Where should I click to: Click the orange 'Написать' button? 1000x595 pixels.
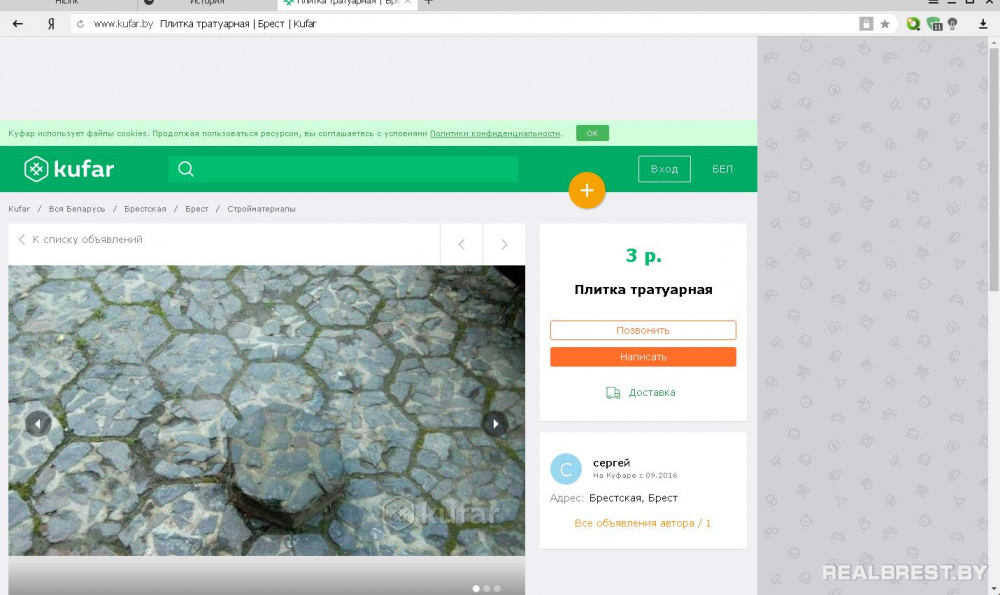[x=643, y=357]
